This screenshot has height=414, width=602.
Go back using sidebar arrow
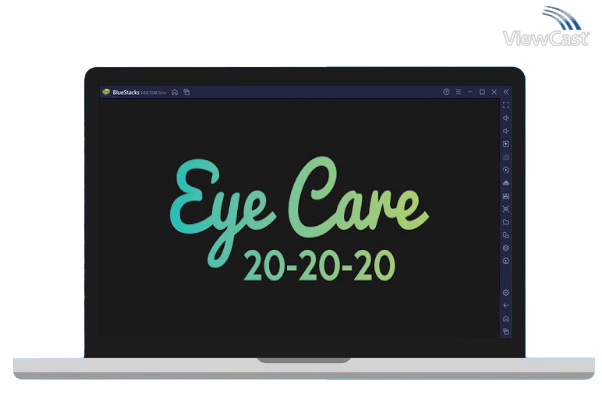pyautogui.click(x=506, y=306)
